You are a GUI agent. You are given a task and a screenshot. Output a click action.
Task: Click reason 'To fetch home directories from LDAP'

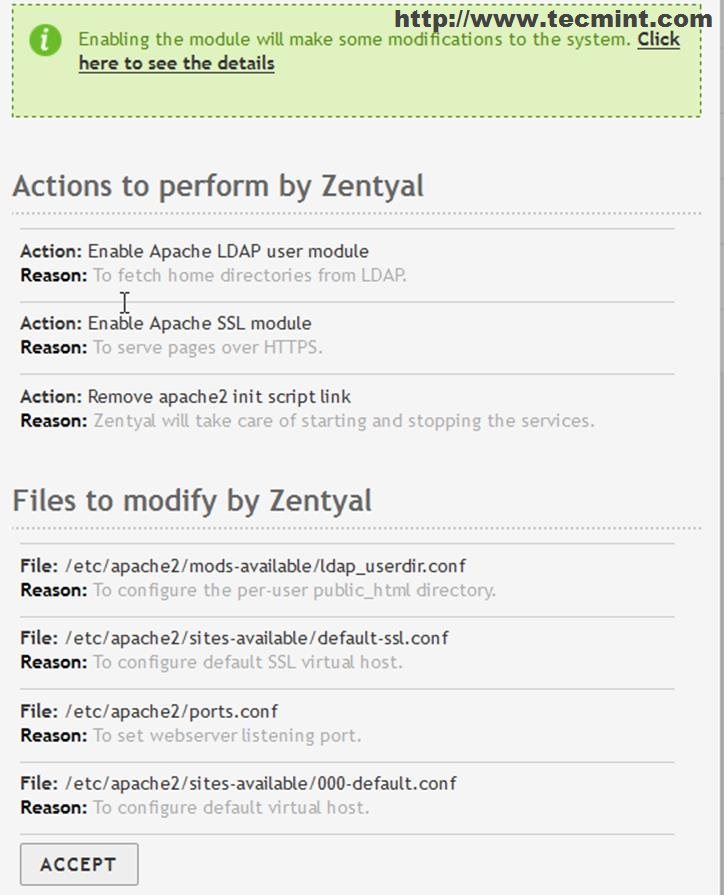250,275
